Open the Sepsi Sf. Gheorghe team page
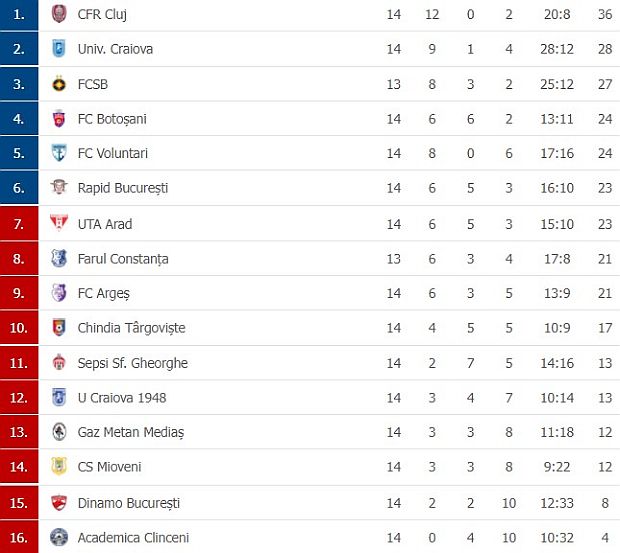Image resolution: width=620 pixels, height=553 pixels. 132,363
